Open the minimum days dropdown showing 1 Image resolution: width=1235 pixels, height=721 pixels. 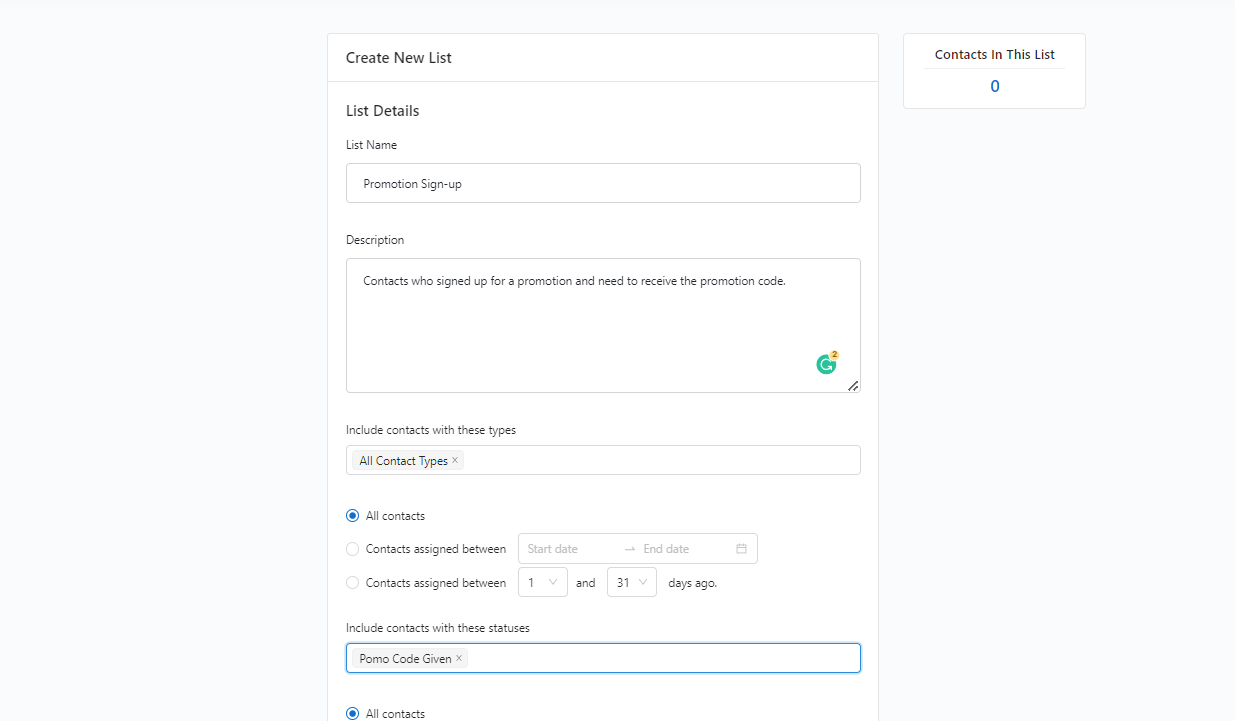coord(542,582)
